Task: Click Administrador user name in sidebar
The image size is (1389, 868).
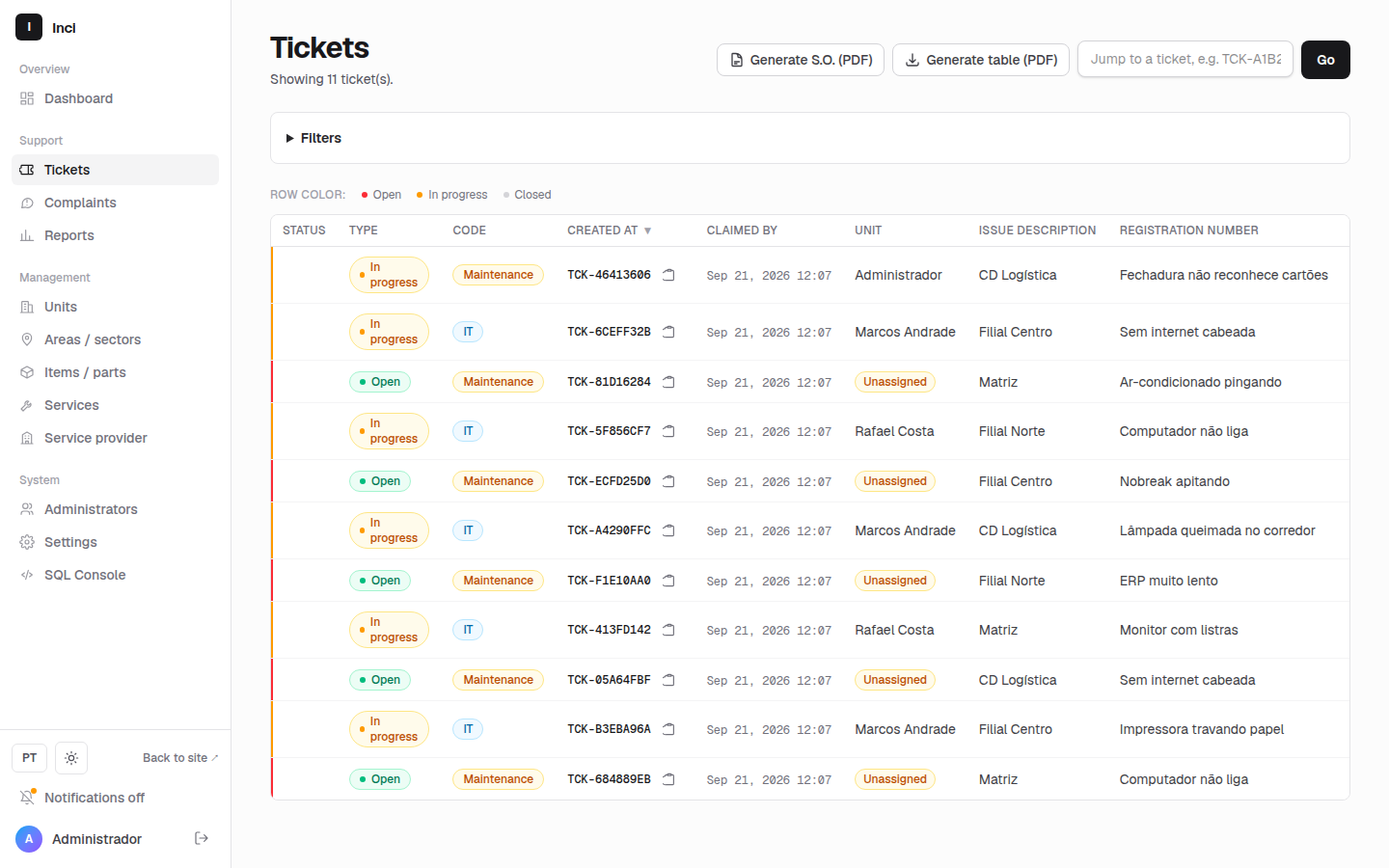Action: pyautogui.click(x=96, y=839)
